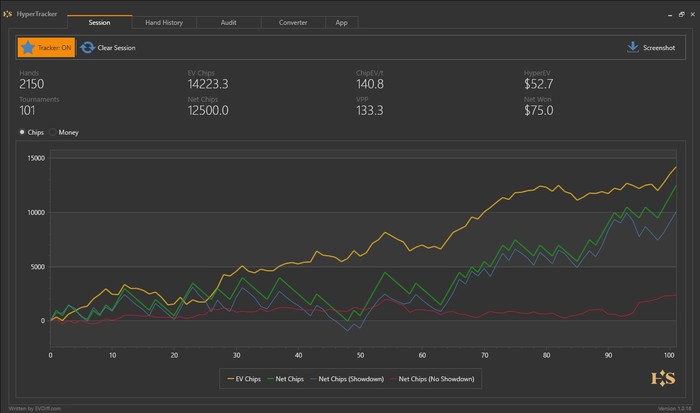
Task: Click the Clear Session label
Action: (x=116, y=47)
